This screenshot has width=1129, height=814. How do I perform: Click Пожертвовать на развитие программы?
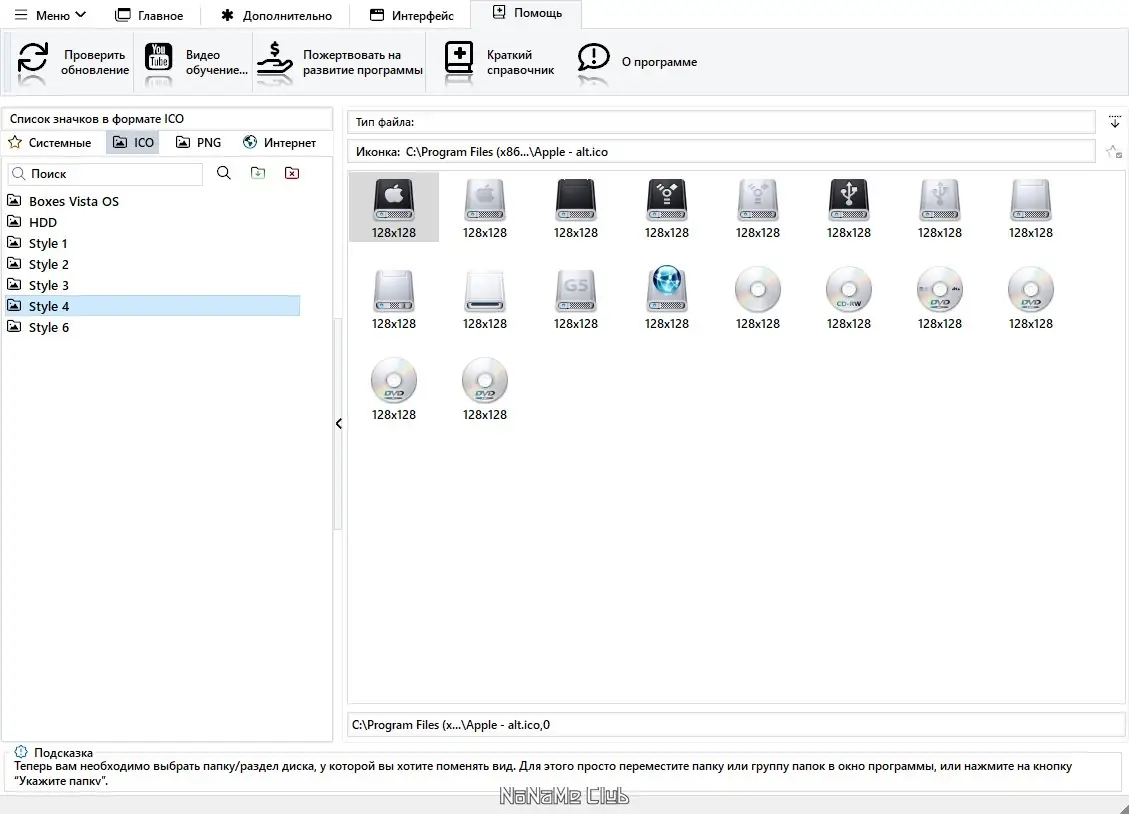click(x=340, y=62)
